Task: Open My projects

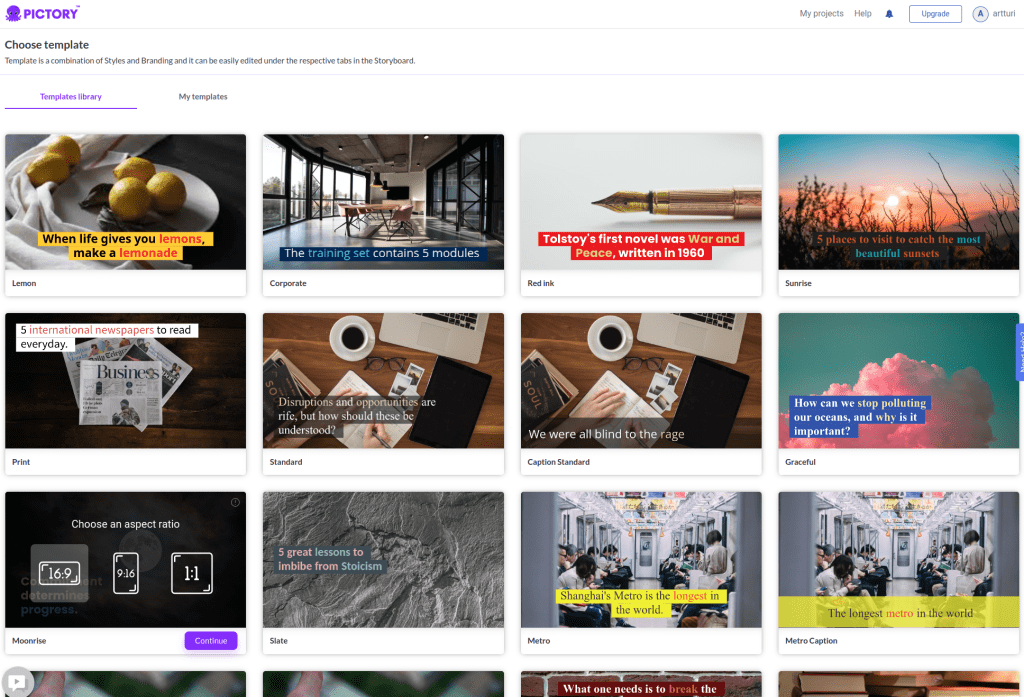Action: point(821,14)
